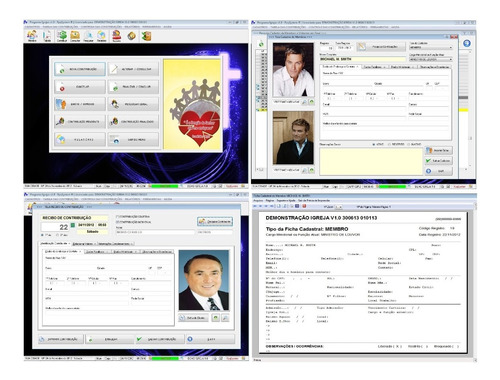Click green progress bar in receipt window status bar

click(165, 359)
